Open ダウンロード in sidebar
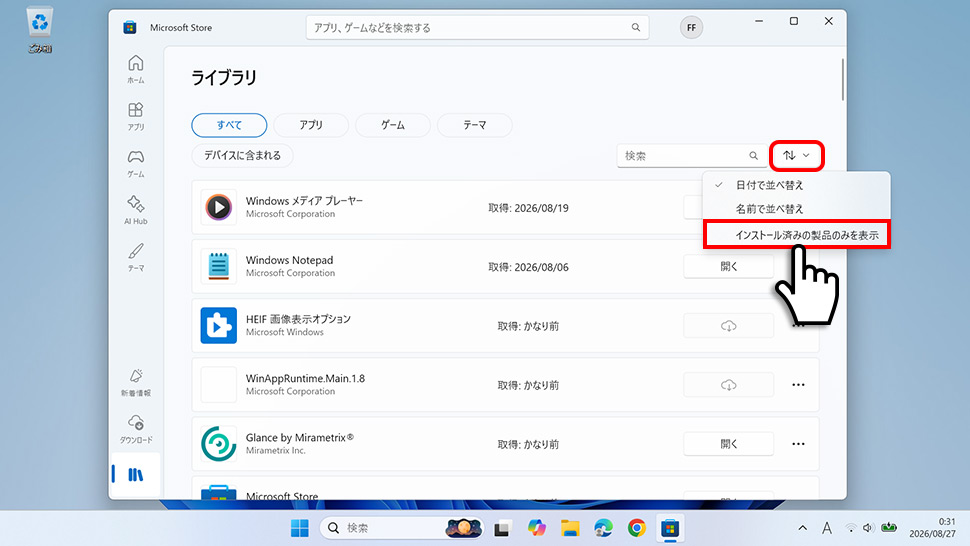This screenshot has height=546, width=970. pyautogui.click(x=135, y=429)
